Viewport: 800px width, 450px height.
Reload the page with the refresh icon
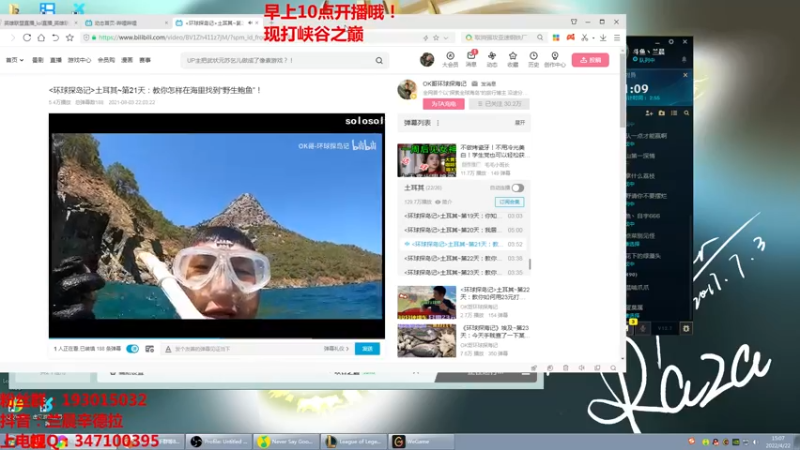pos(27,37)
